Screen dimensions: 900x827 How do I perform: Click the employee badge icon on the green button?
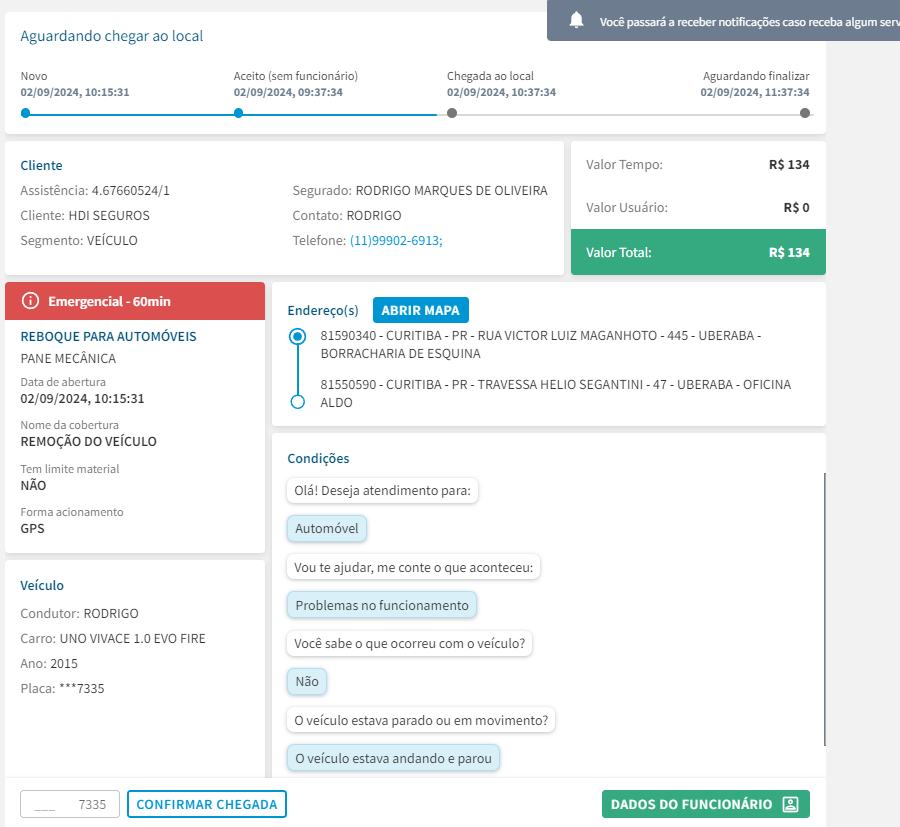click(x=790, y=804)
